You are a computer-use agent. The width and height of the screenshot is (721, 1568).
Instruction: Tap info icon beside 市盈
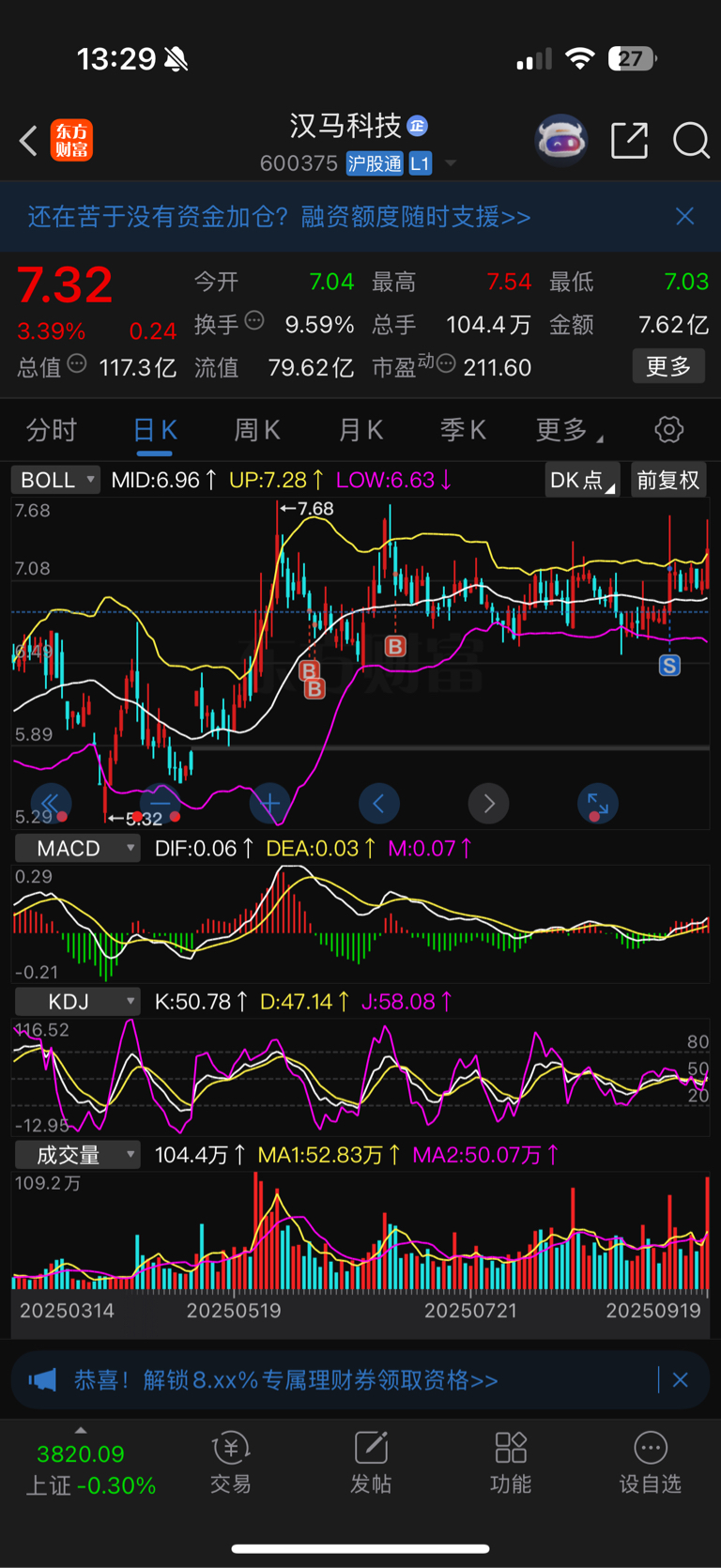446,363
